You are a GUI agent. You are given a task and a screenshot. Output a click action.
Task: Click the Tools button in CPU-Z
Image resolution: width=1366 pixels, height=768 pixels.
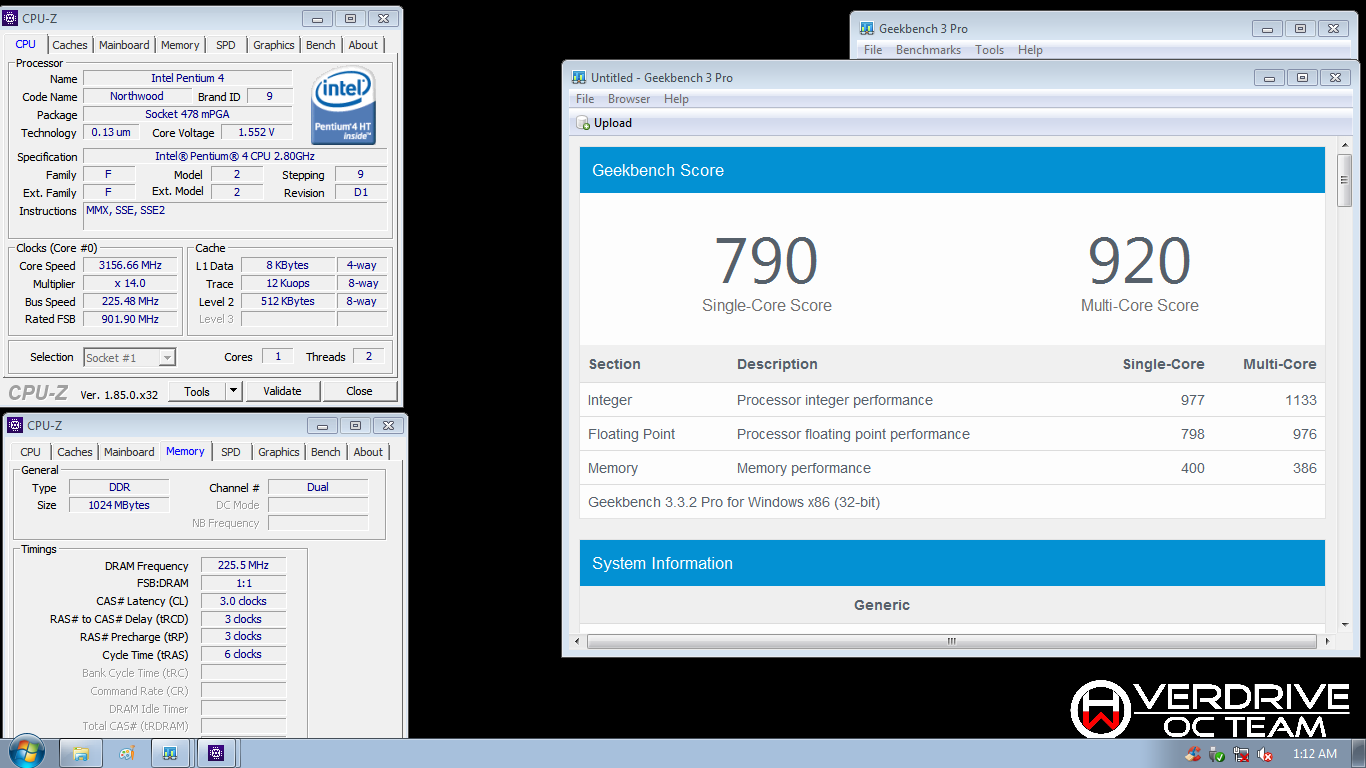197,391
